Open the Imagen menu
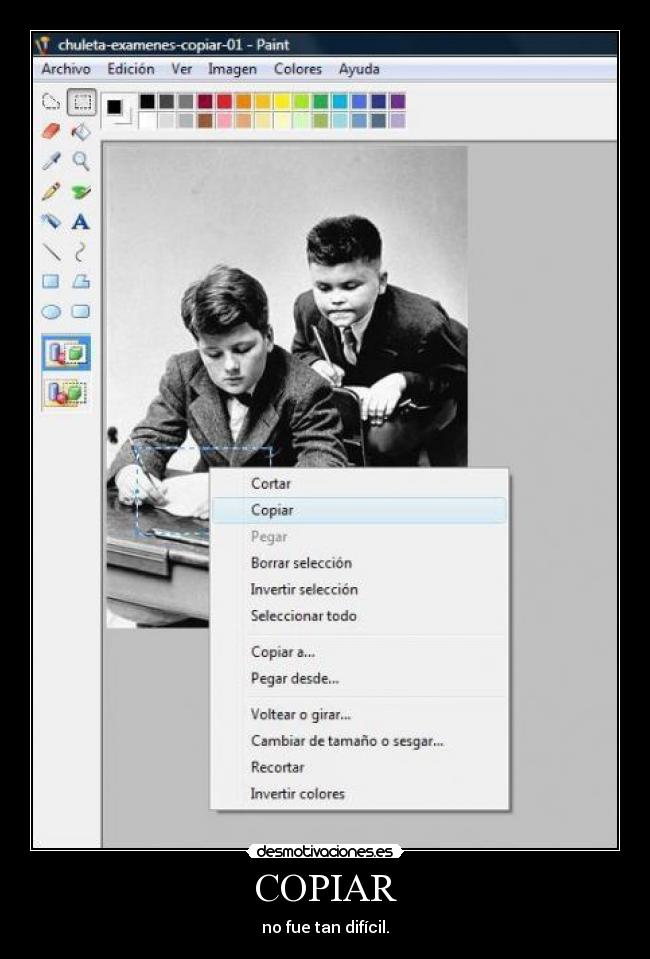The image size is (650, 959). [x=232, y=69]
